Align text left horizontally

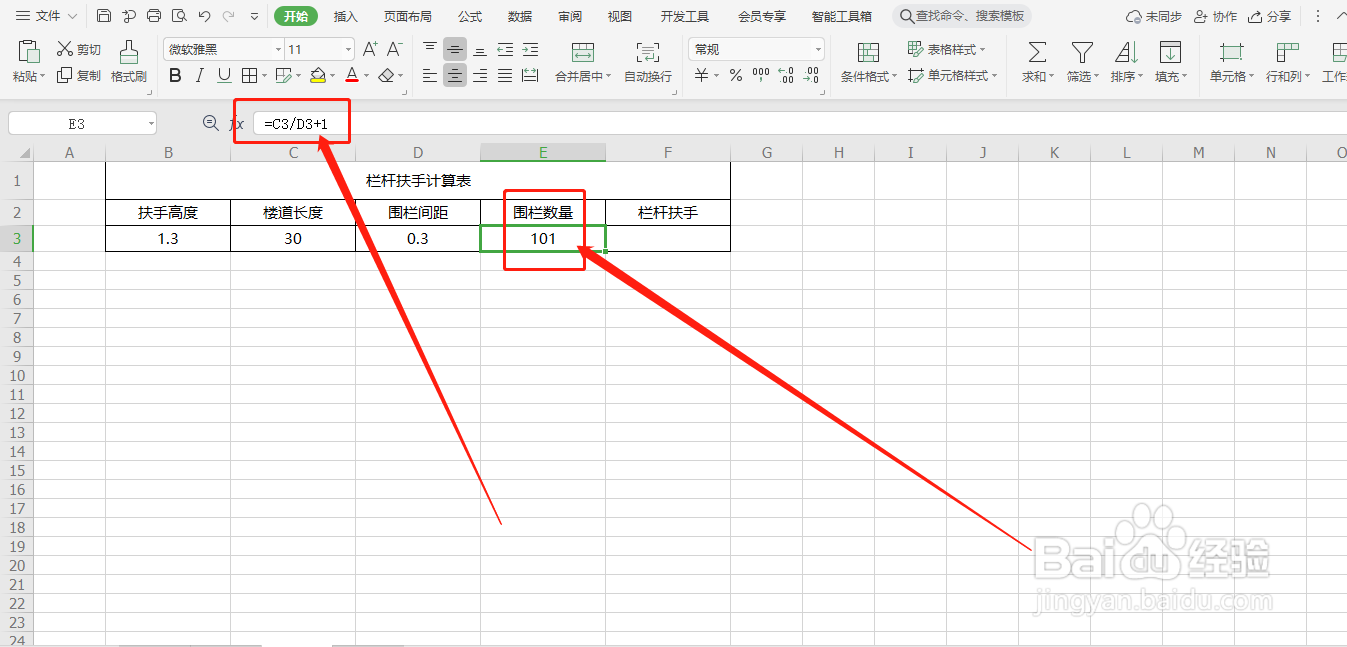tap(430, 75)
